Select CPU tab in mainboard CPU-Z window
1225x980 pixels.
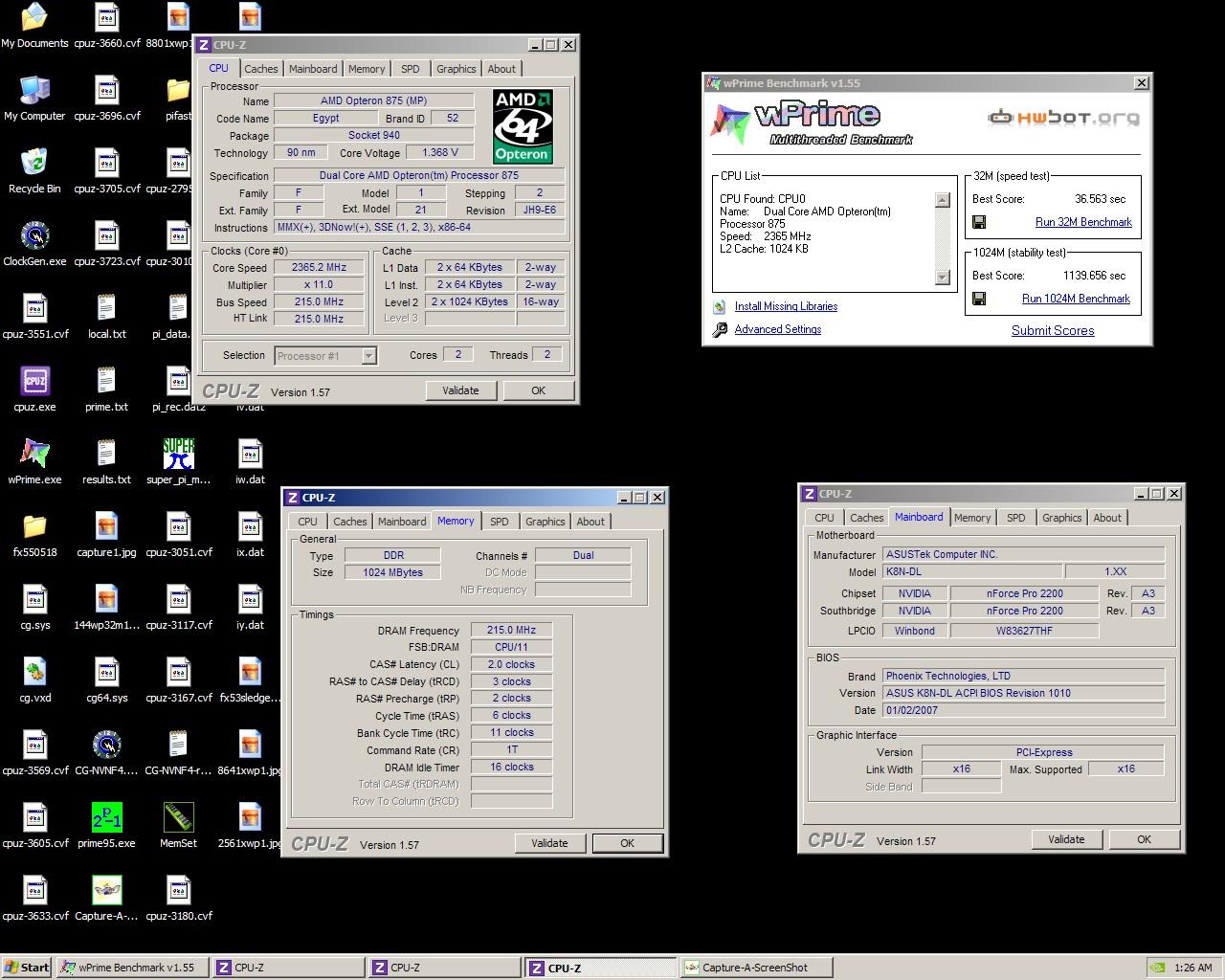824,518
